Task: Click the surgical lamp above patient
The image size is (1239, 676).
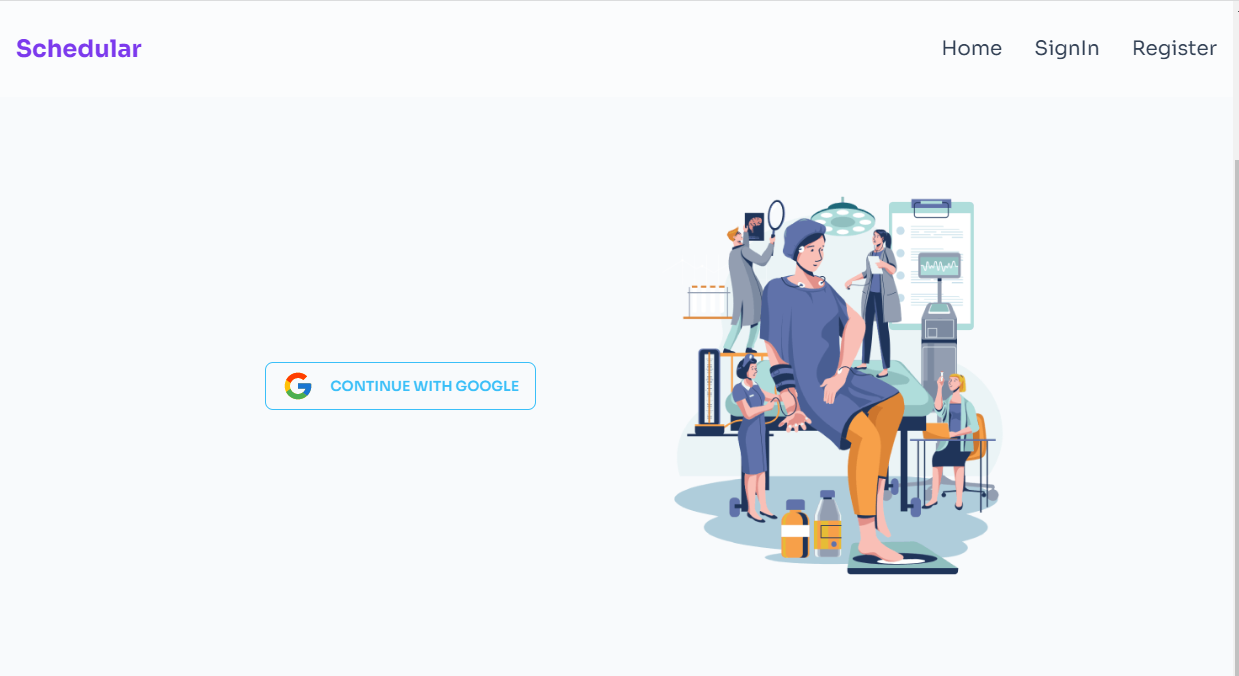Action: point(843,215)
